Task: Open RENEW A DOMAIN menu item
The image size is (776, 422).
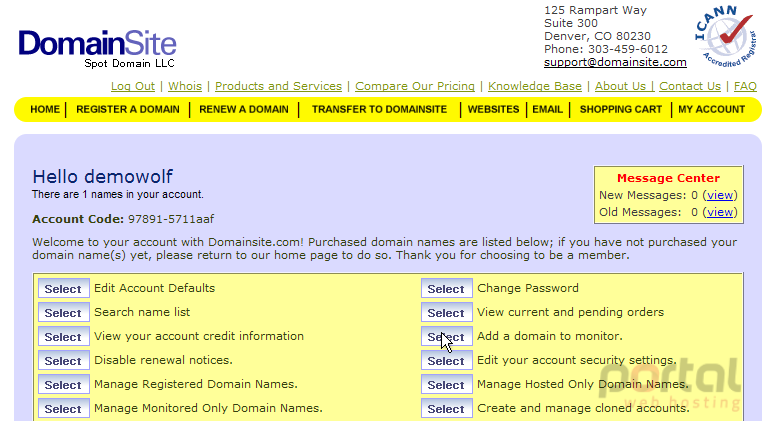Action: coord(243,109)
